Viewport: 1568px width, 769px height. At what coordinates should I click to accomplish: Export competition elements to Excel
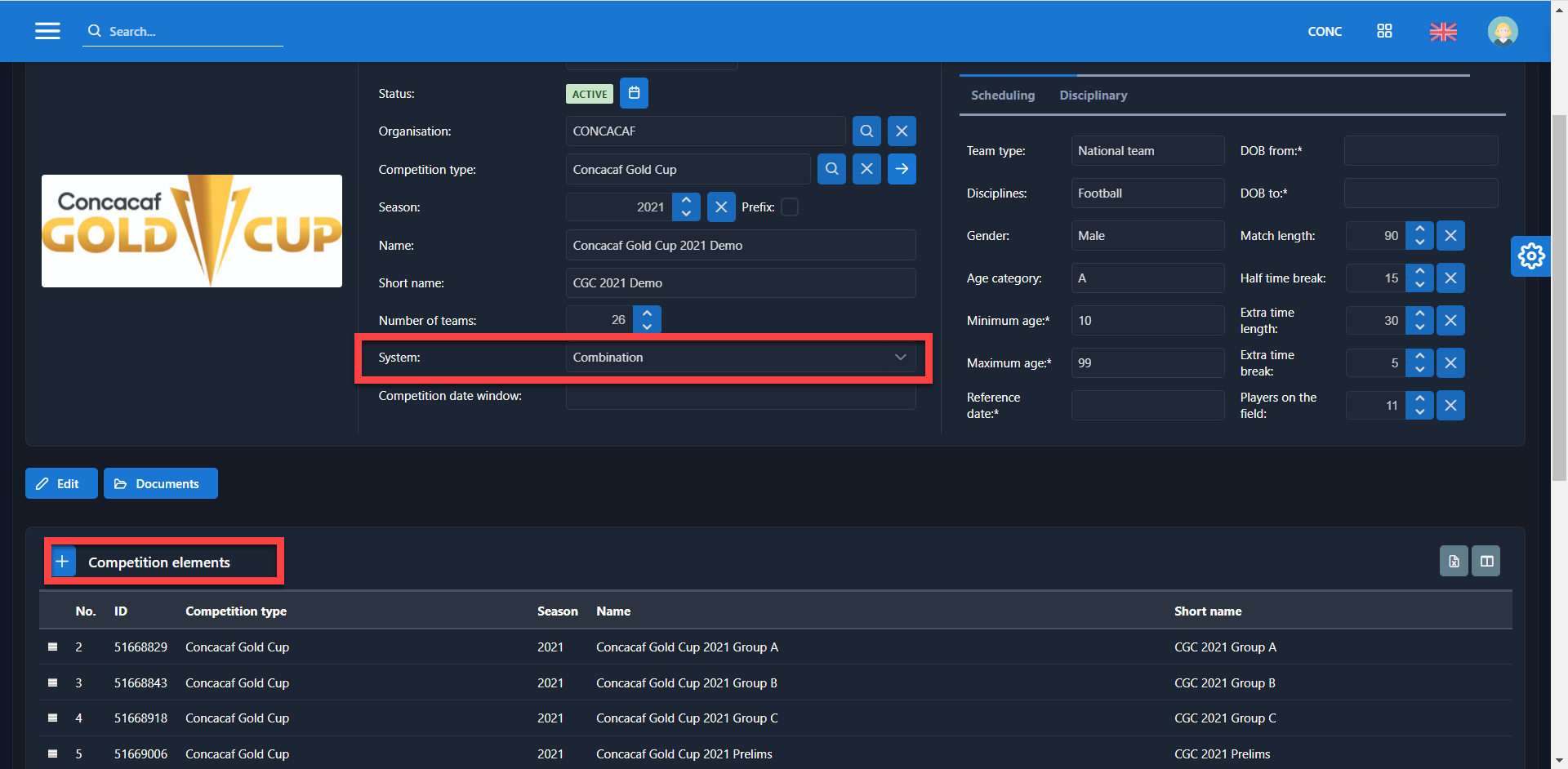click(1454, 561)
